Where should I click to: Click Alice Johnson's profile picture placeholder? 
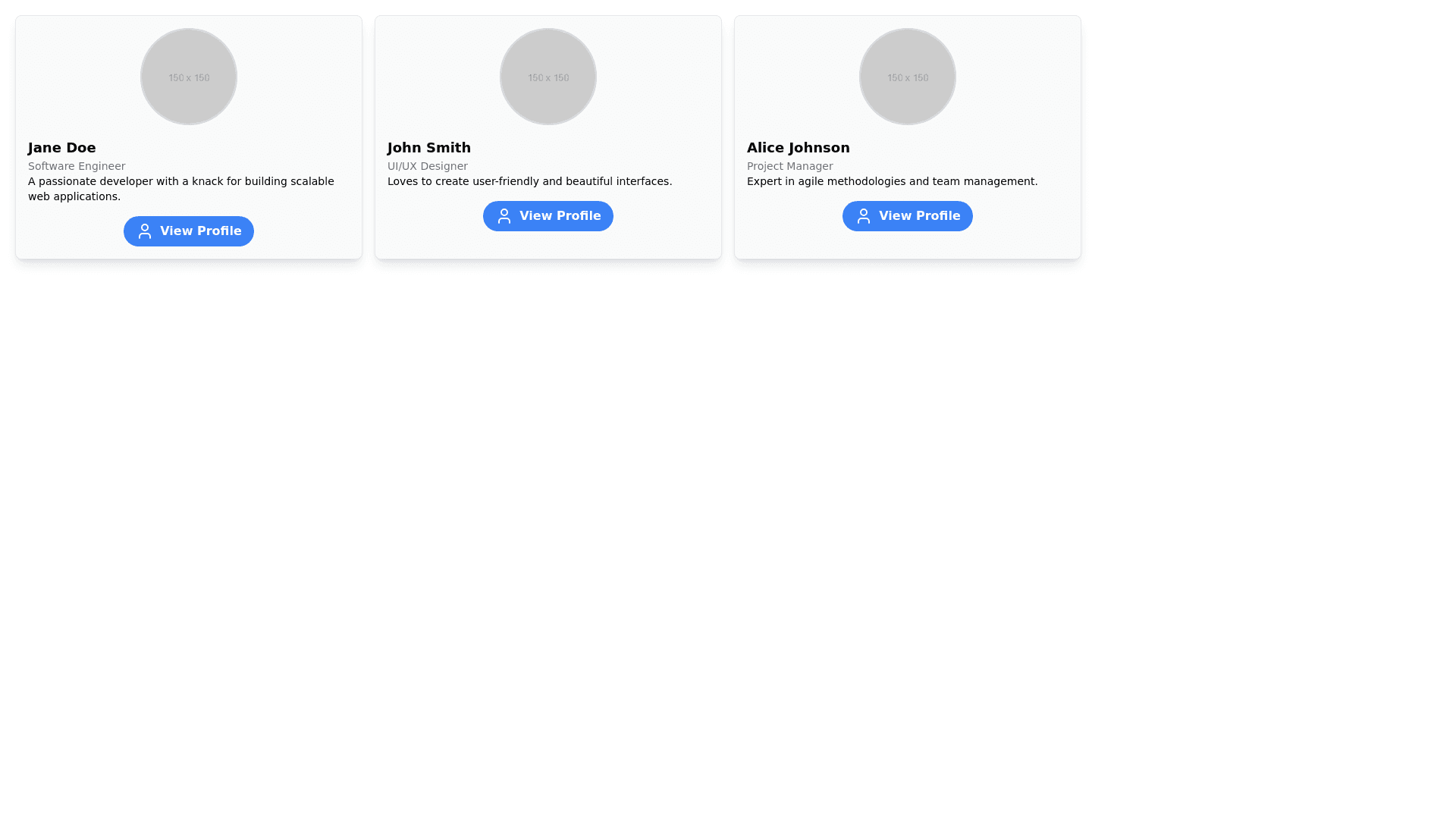(x=908, y=77)
